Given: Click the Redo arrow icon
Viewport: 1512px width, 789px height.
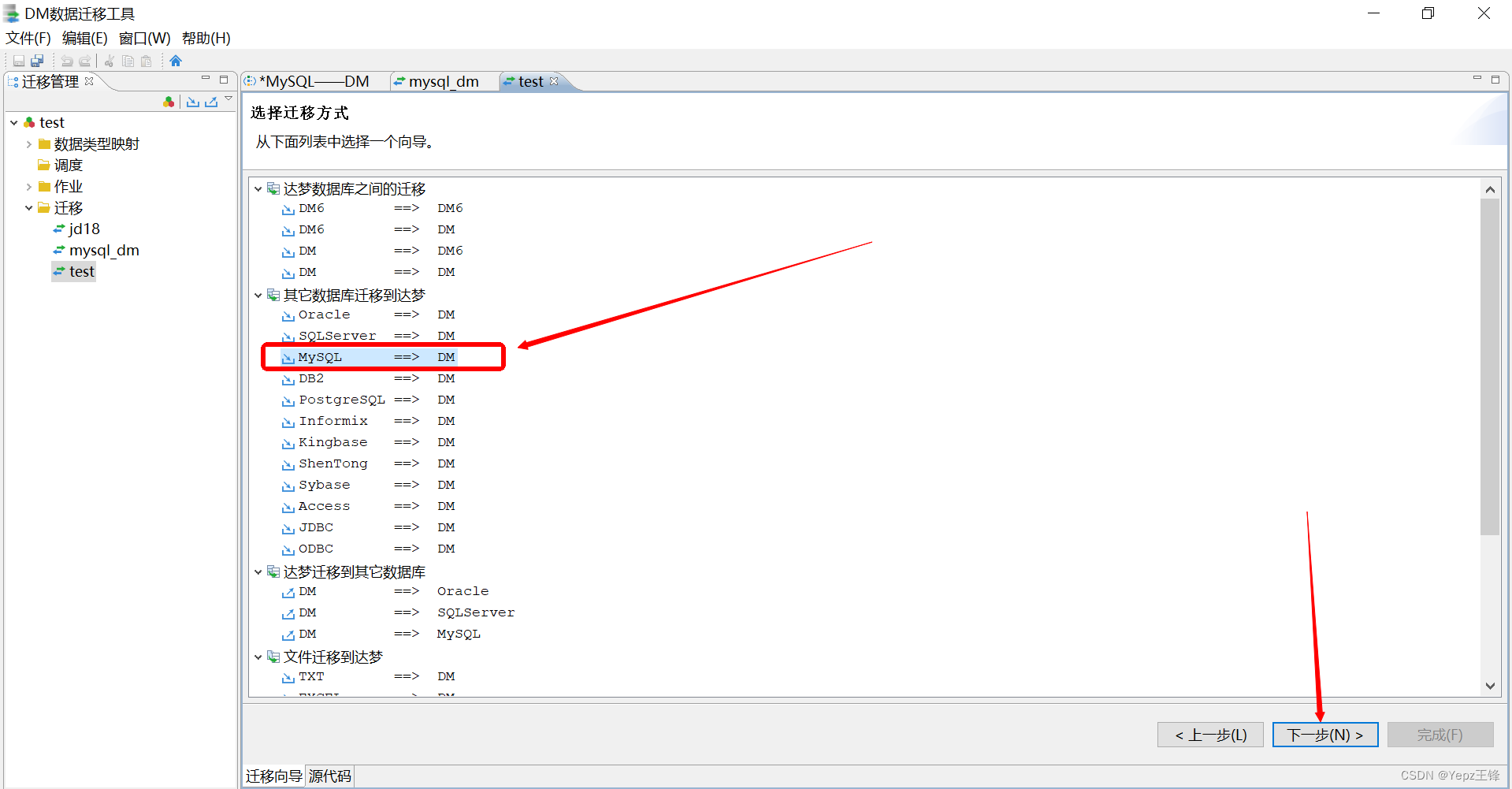Looking at the screenshot, I should click(84, 61).
